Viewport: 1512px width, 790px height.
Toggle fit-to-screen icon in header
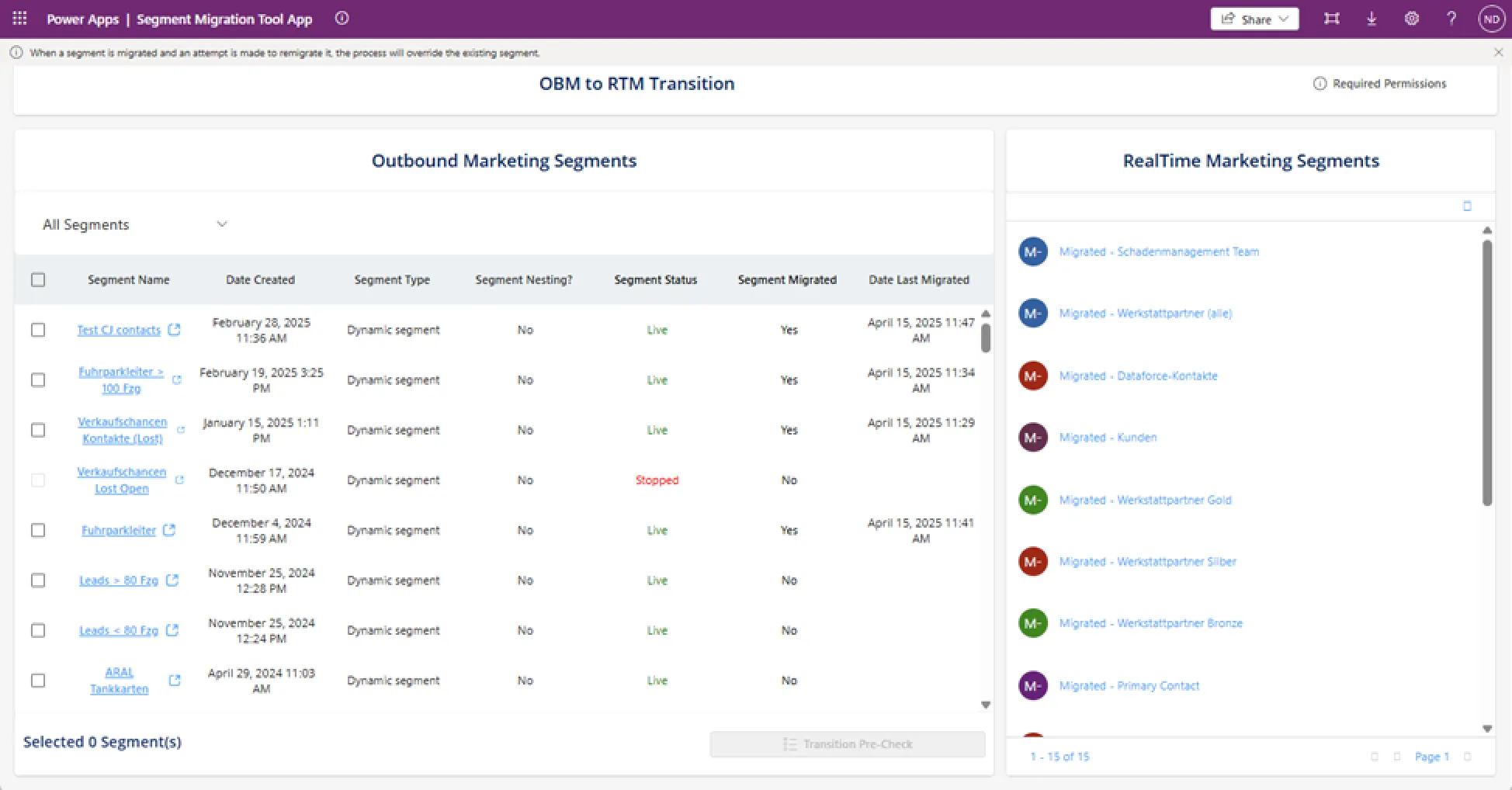click(x=1332, y=19)
